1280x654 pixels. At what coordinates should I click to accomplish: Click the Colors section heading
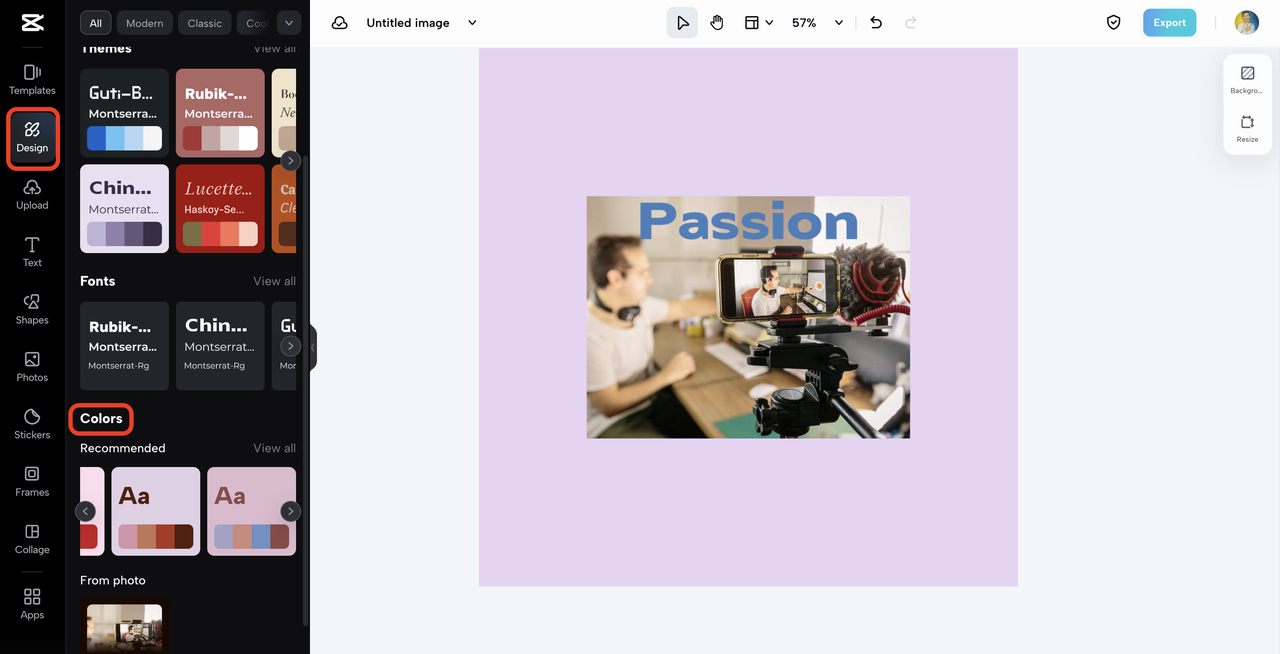(101, 418)
